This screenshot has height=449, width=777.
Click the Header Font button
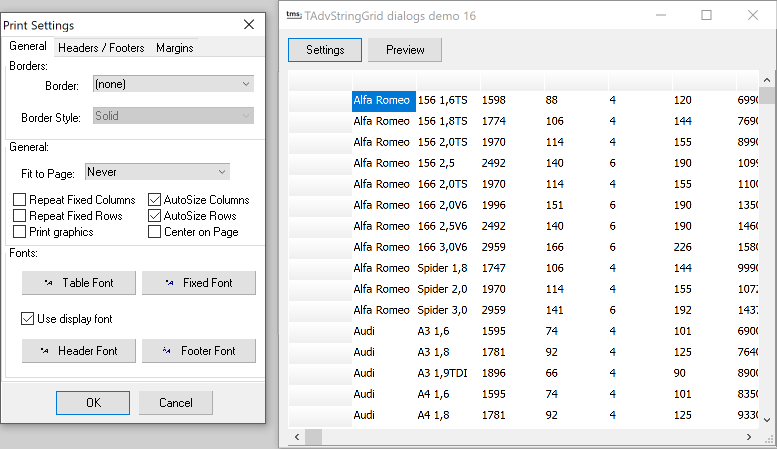coord(78,351)
